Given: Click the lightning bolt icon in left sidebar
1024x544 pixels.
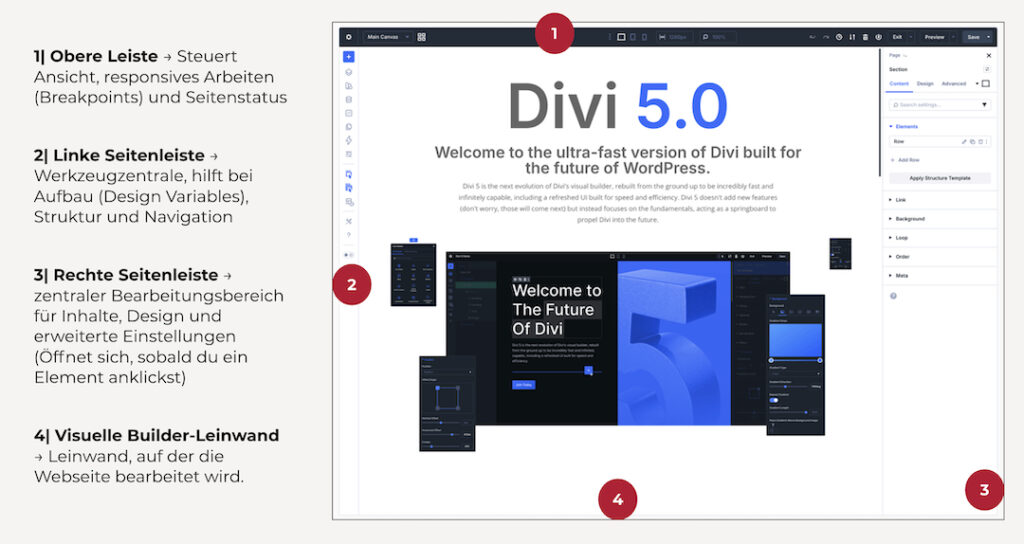Looking at the screenshot, I should click(x=349, y=140).
